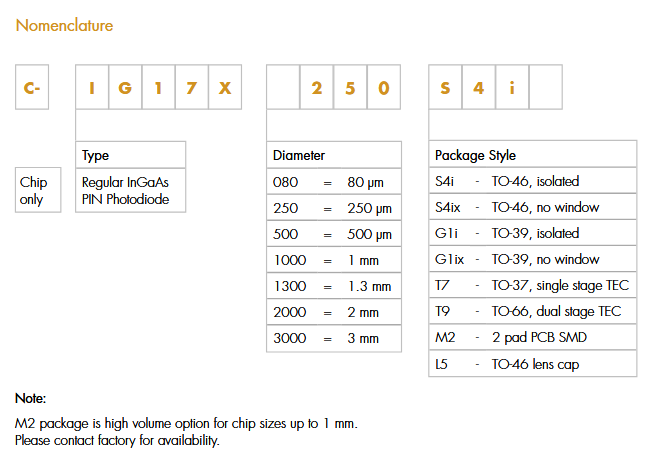Select the "TO-66, dual stage TEC" description
This screenshot has width=651, height=474.
[x=555, y=312]
